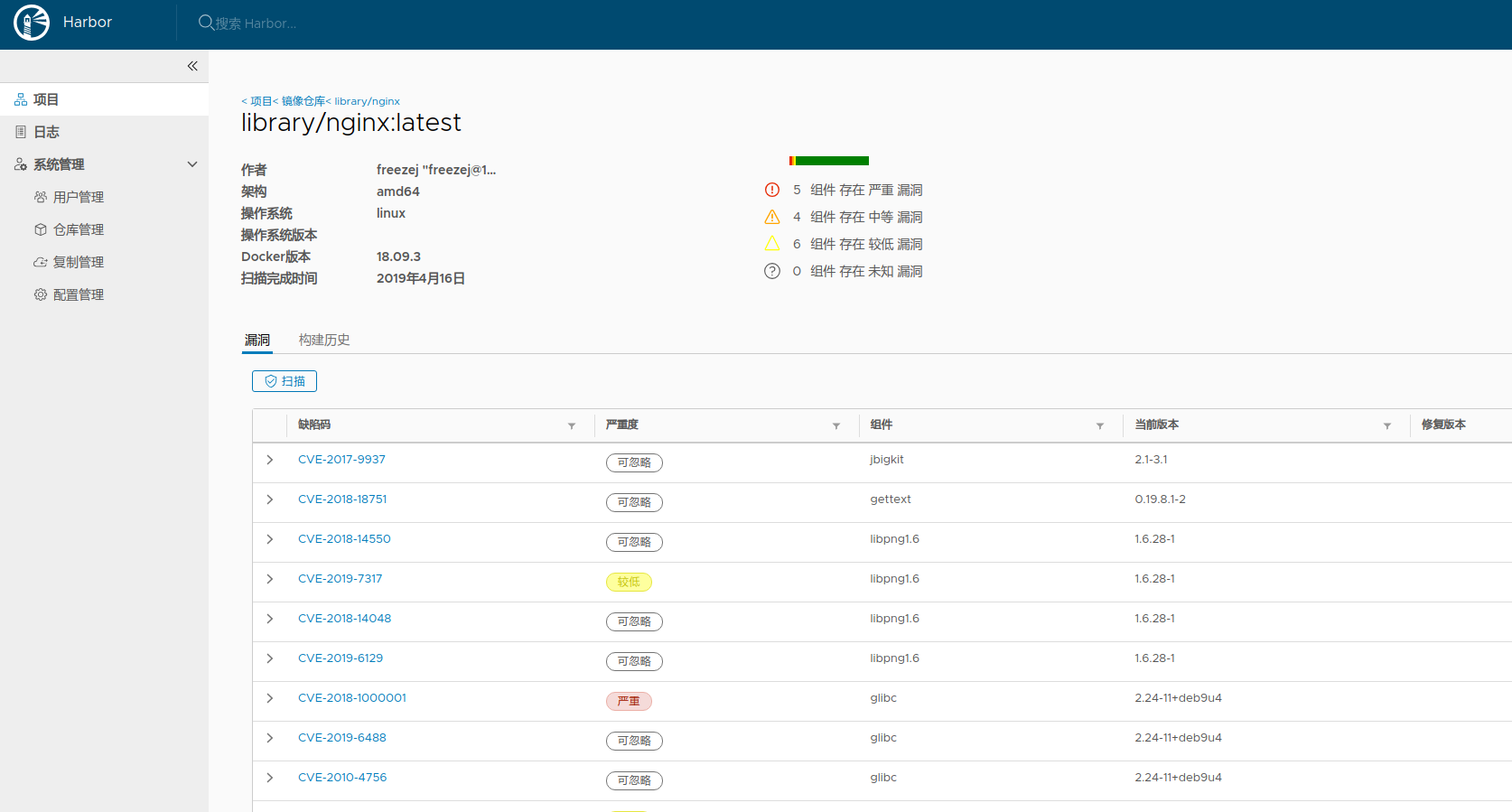Click the jbigkit component cell

pyautogui.click(x=887, y=460)
